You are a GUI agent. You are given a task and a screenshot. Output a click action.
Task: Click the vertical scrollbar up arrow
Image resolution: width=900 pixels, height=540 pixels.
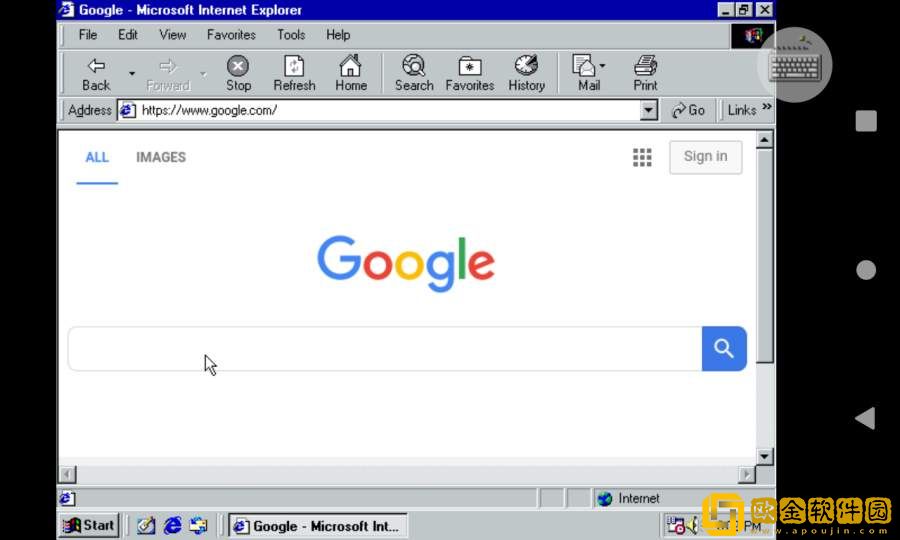click(x=764, y=139)
